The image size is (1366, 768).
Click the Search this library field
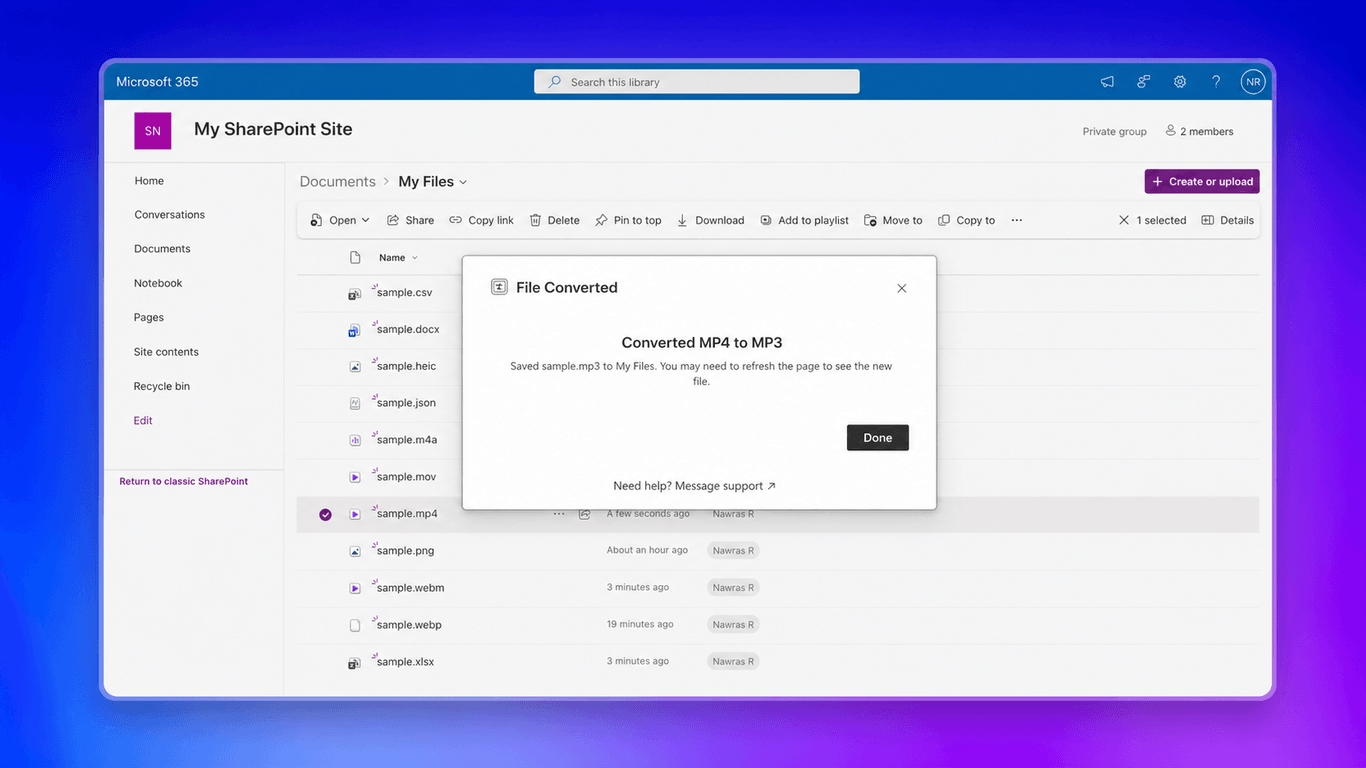pyautogui.click(x=697, y=82)
